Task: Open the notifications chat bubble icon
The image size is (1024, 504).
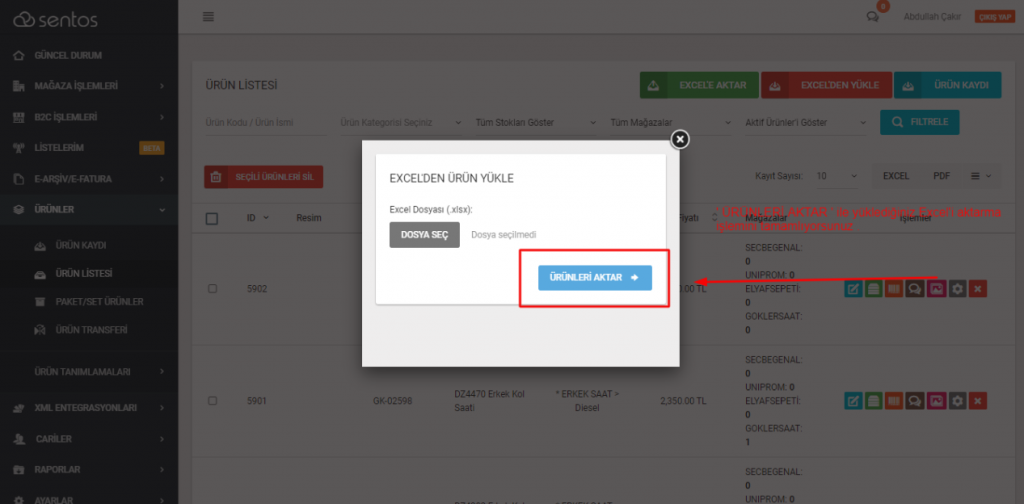Action: point(872,16)
